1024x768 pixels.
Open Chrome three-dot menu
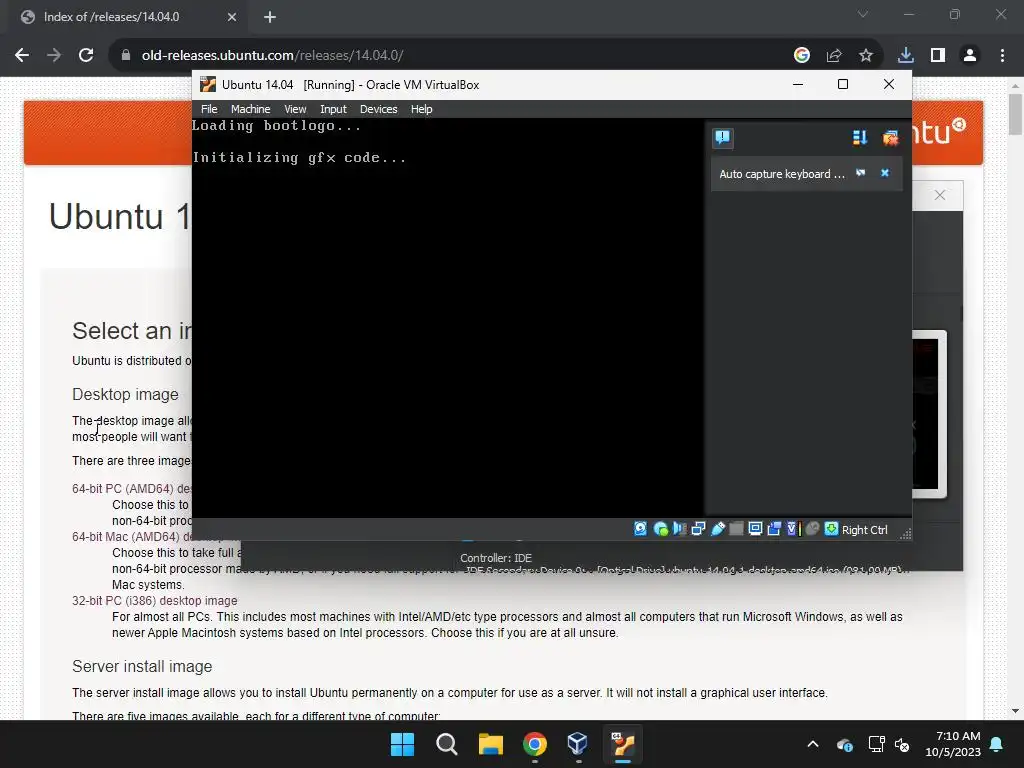(1002, 56)
